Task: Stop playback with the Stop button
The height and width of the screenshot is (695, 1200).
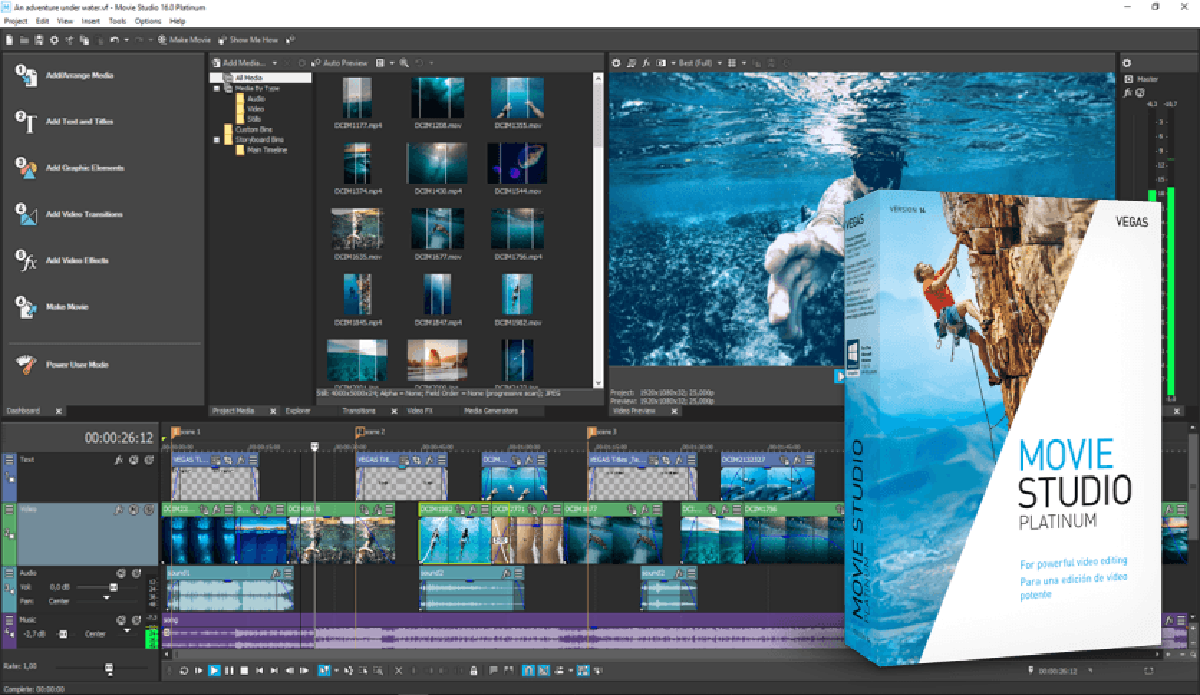Action: click(244, 671)
